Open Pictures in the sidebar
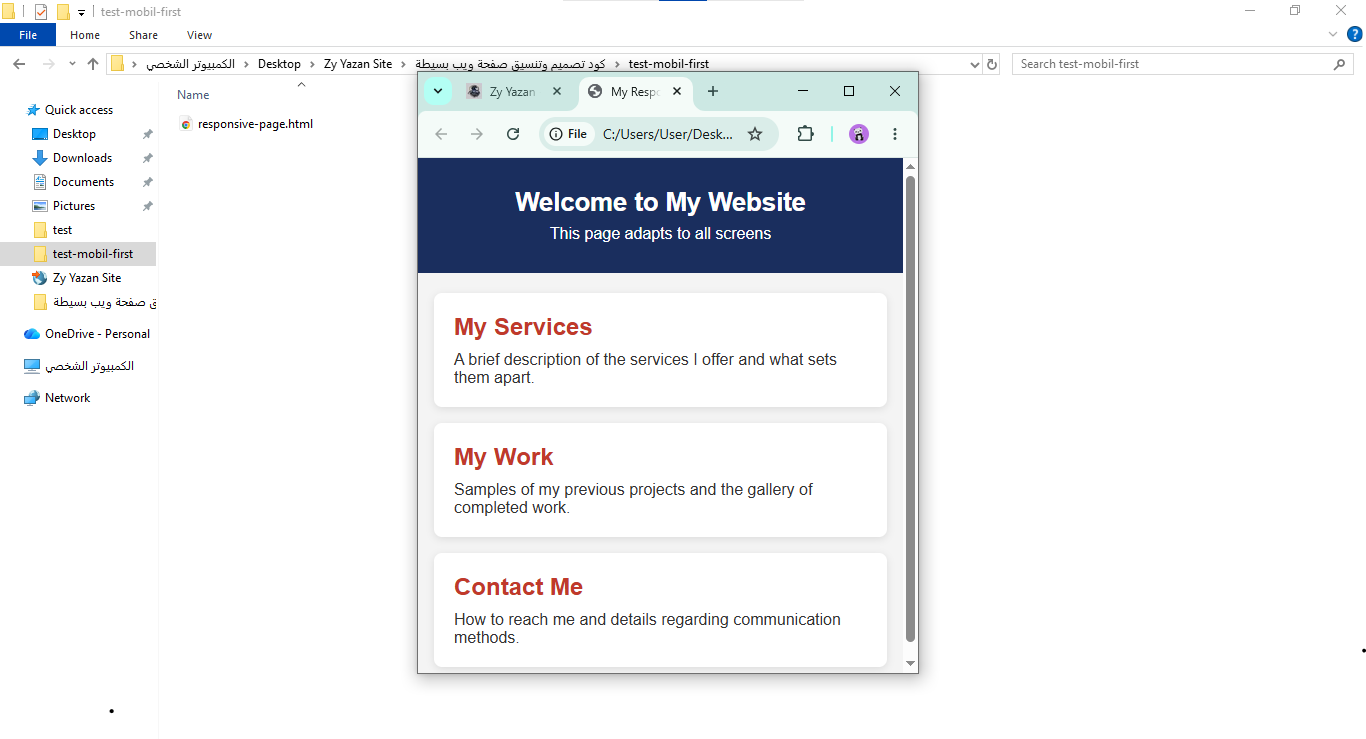 pos(74,206)
